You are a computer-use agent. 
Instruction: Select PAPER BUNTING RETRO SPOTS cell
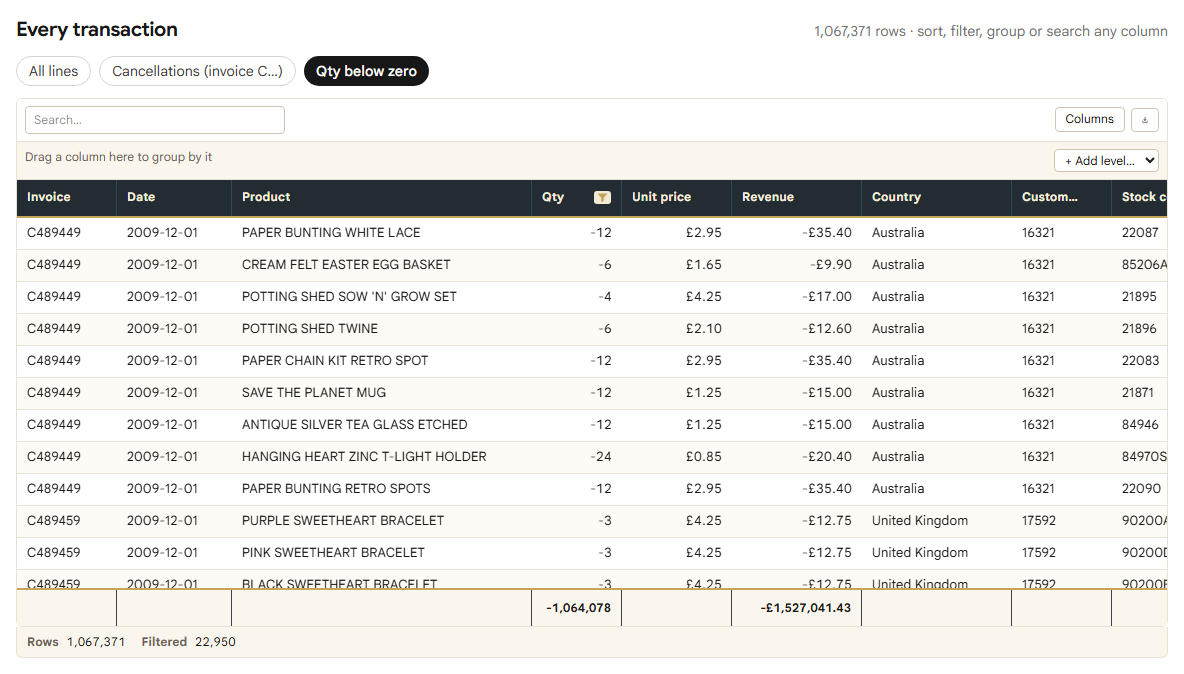click(381, 488)
